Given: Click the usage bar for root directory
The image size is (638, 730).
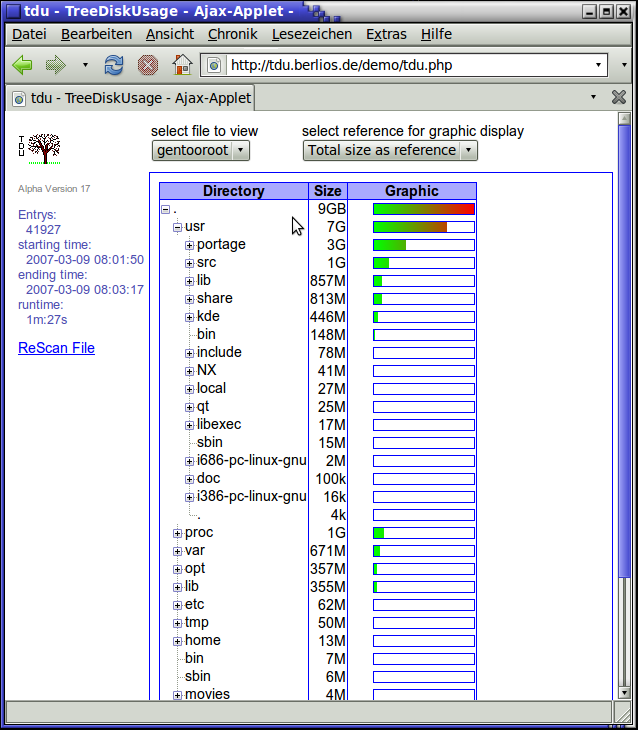Looking at the screenshot, I should coord(423,209).
